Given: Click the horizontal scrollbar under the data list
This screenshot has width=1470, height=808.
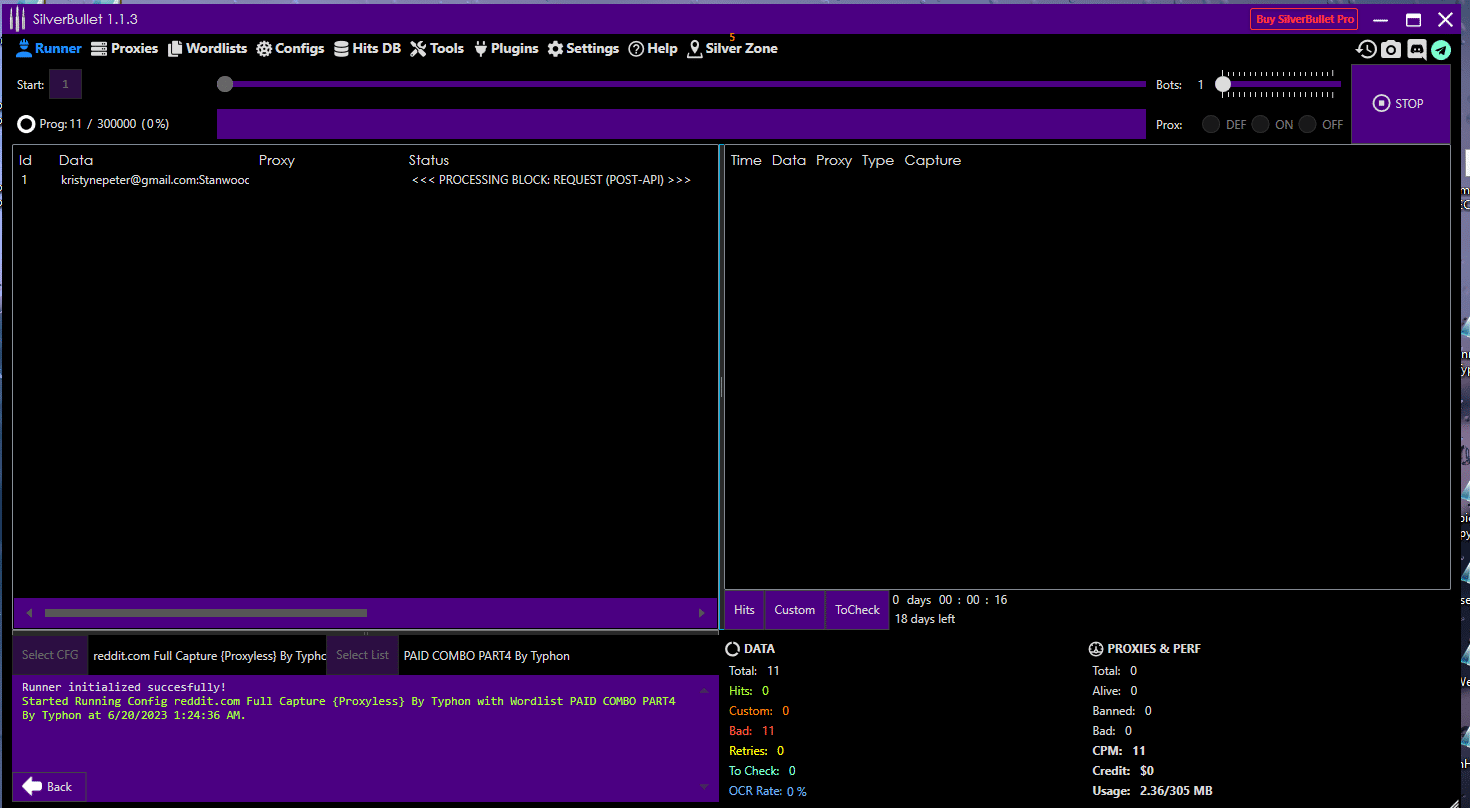Looking at the screenshot, I should (205, 613).
